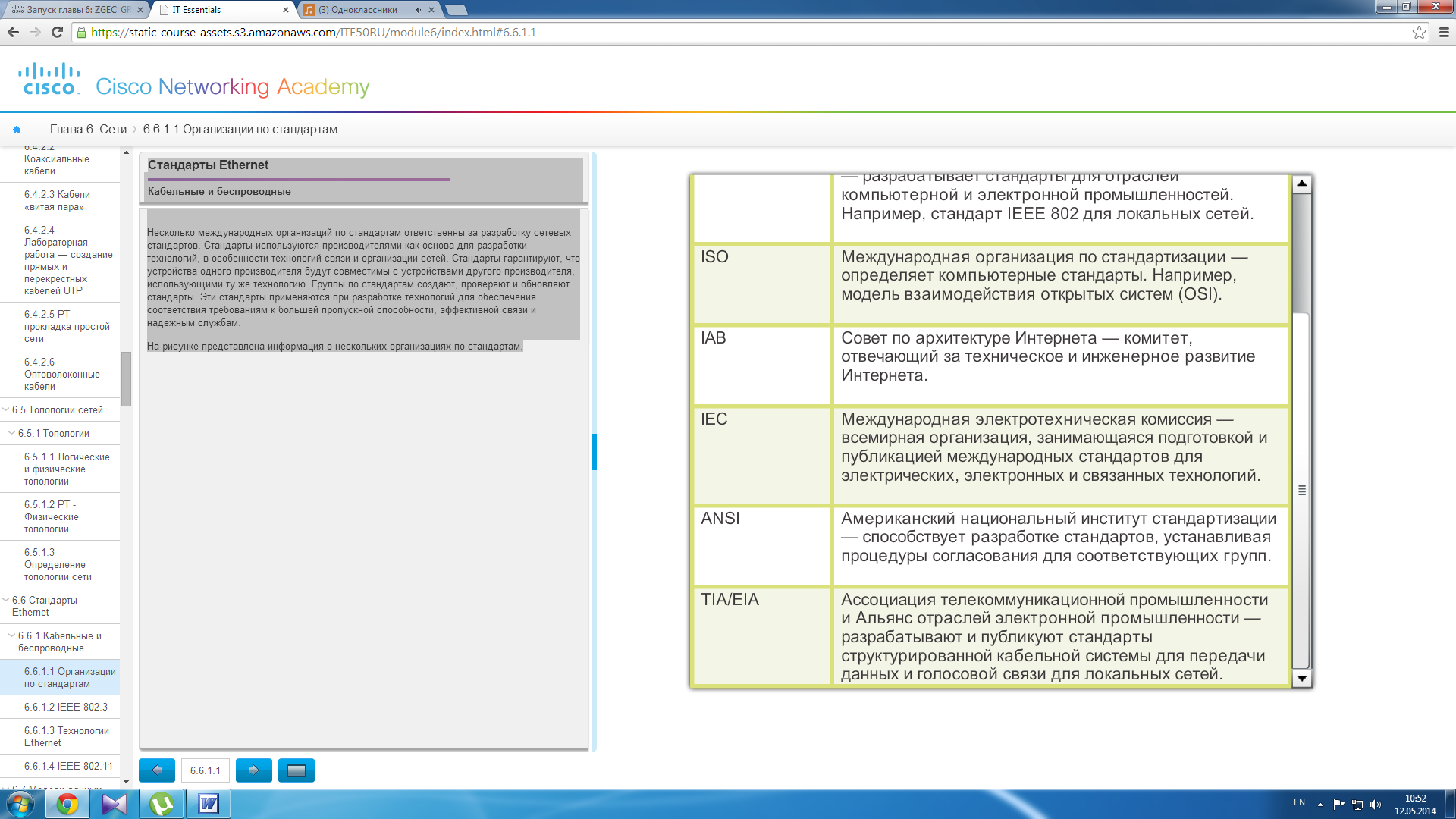This screenshot has height=819, width=1456.
Task: Collapse 6.6.1 Кабельные и беспроводные subsection
Action: (11, 635)
